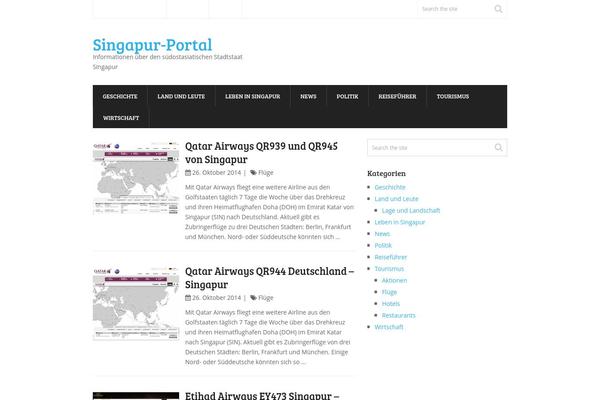Viewport: 600px width, 400px height.
Task: Click the top bar search magnifier icon
Action: point(498,9)
